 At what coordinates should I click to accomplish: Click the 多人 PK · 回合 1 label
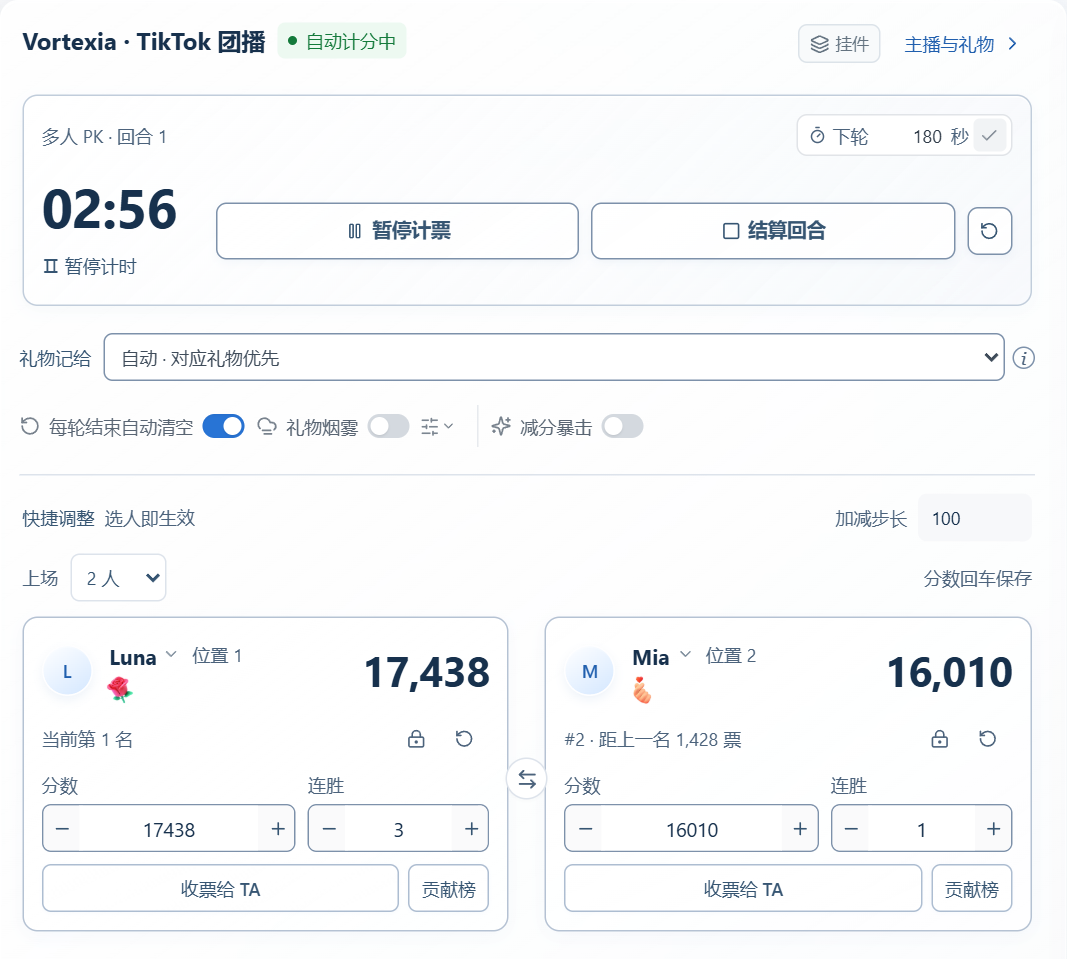pyautogui.click(x=104, y=137)
